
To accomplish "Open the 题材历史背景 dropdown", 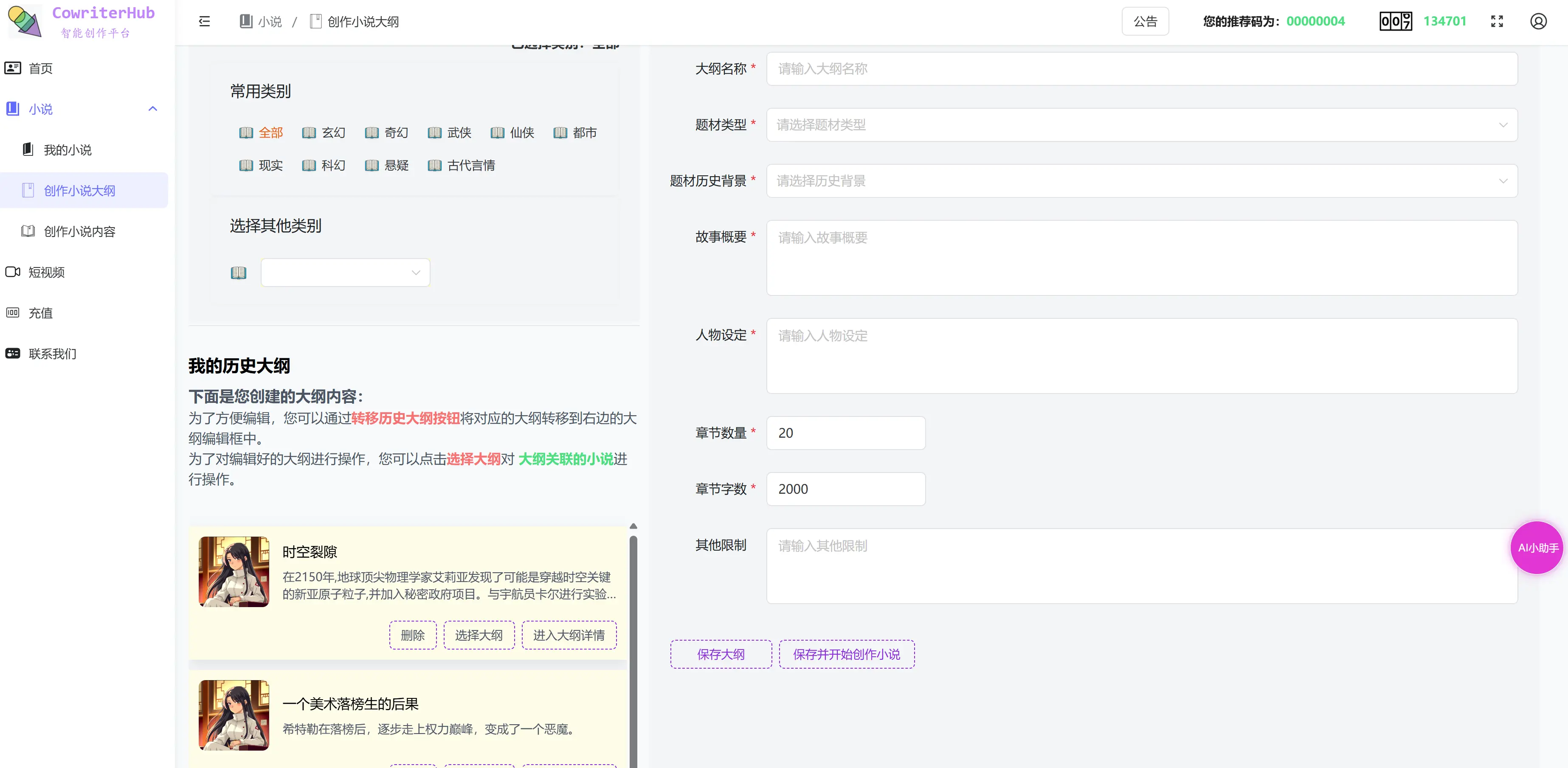I will [1141, 181].
